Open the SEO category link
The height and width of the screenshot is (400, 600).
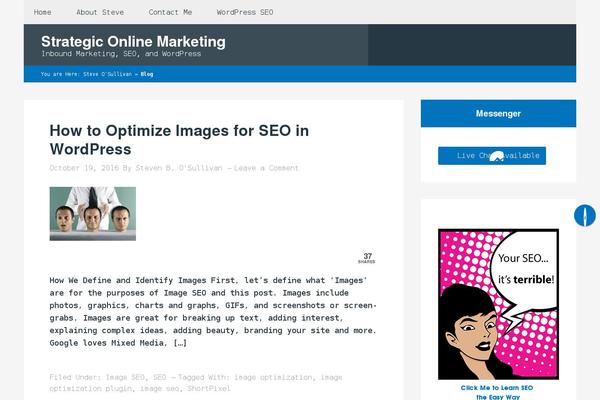point(160,377)
